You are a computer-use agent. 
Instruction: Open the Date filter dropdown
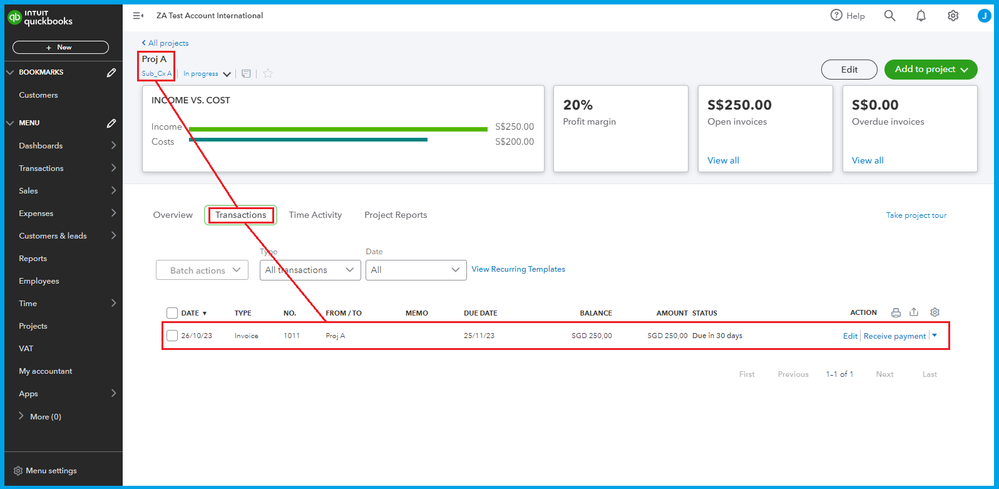click(x=416, y=270)
